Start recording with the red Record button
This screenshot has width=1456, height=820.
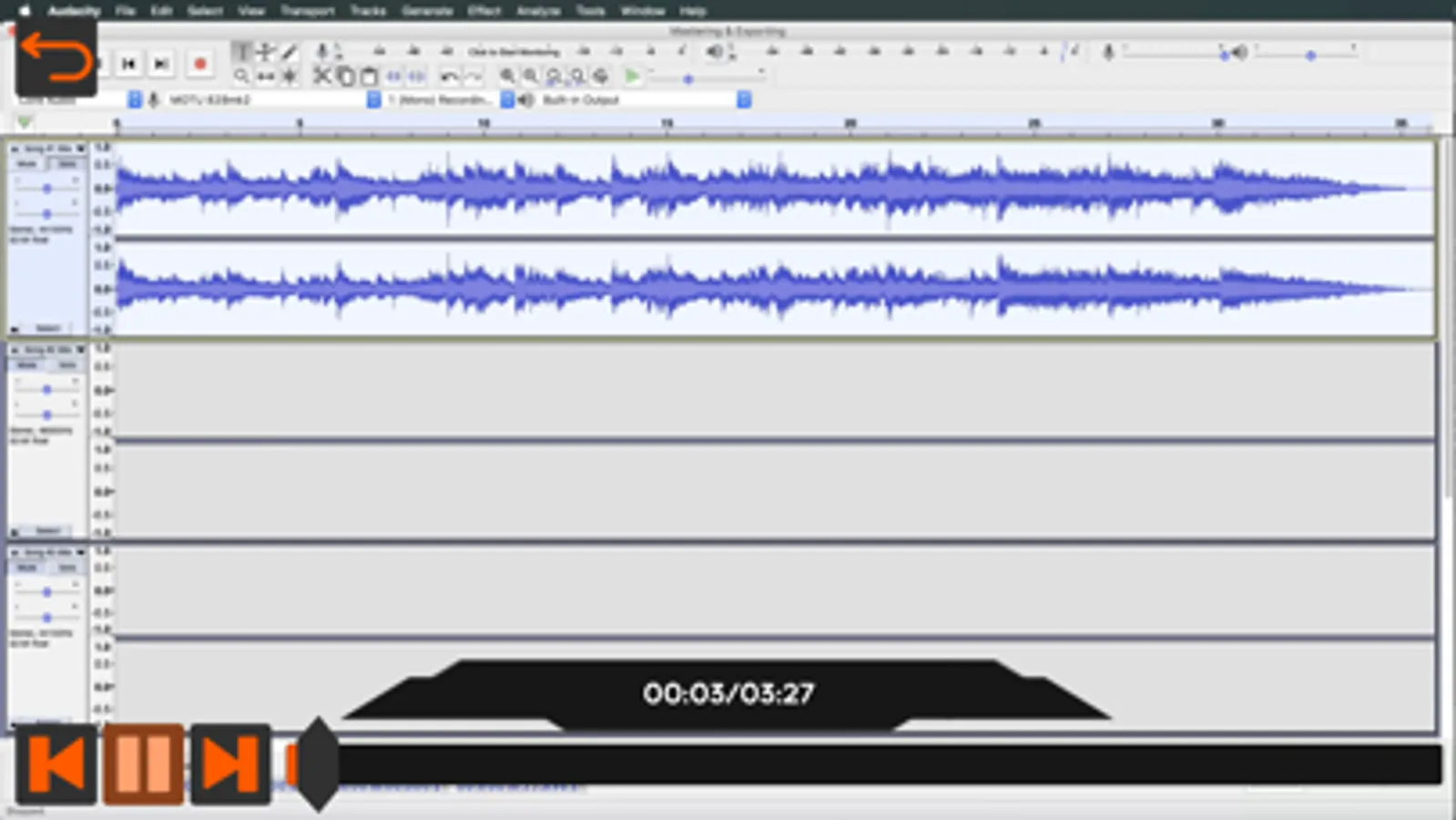point(200,64)
